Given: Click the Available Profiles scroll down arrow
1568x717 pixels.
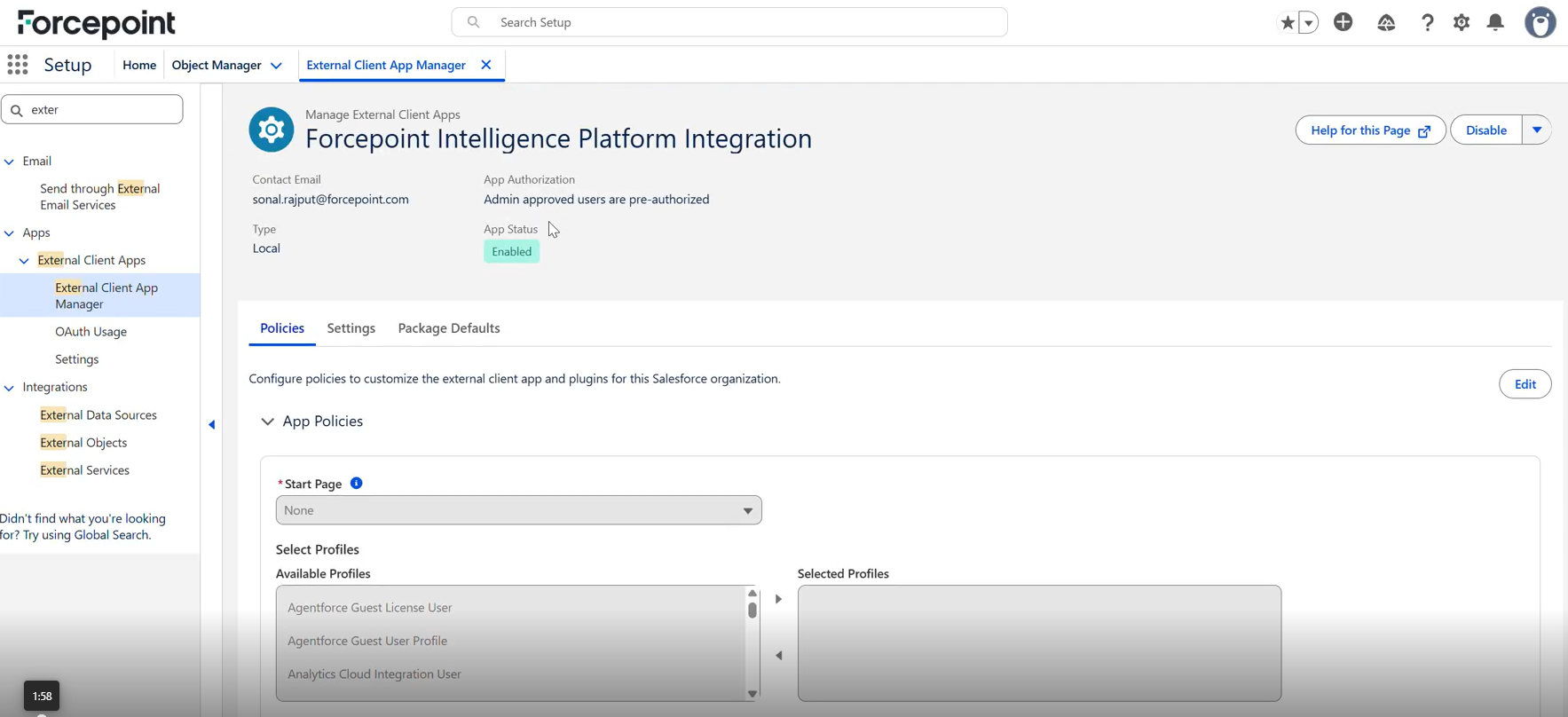Looking at the screenshot, I should click(752, 694).
